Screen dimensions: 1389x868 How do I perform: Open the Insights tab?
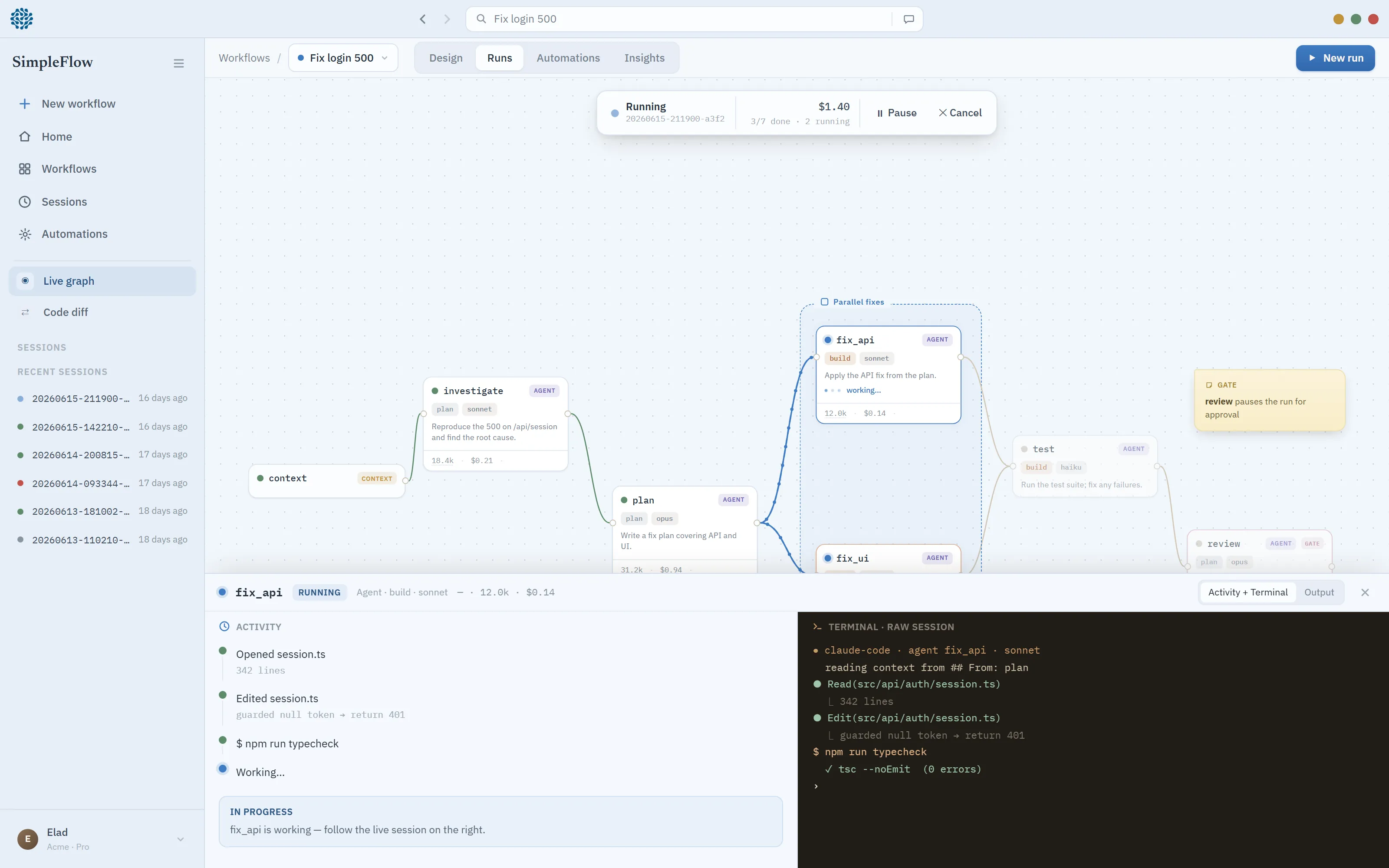pyautogui.click(x=644, y=58)
